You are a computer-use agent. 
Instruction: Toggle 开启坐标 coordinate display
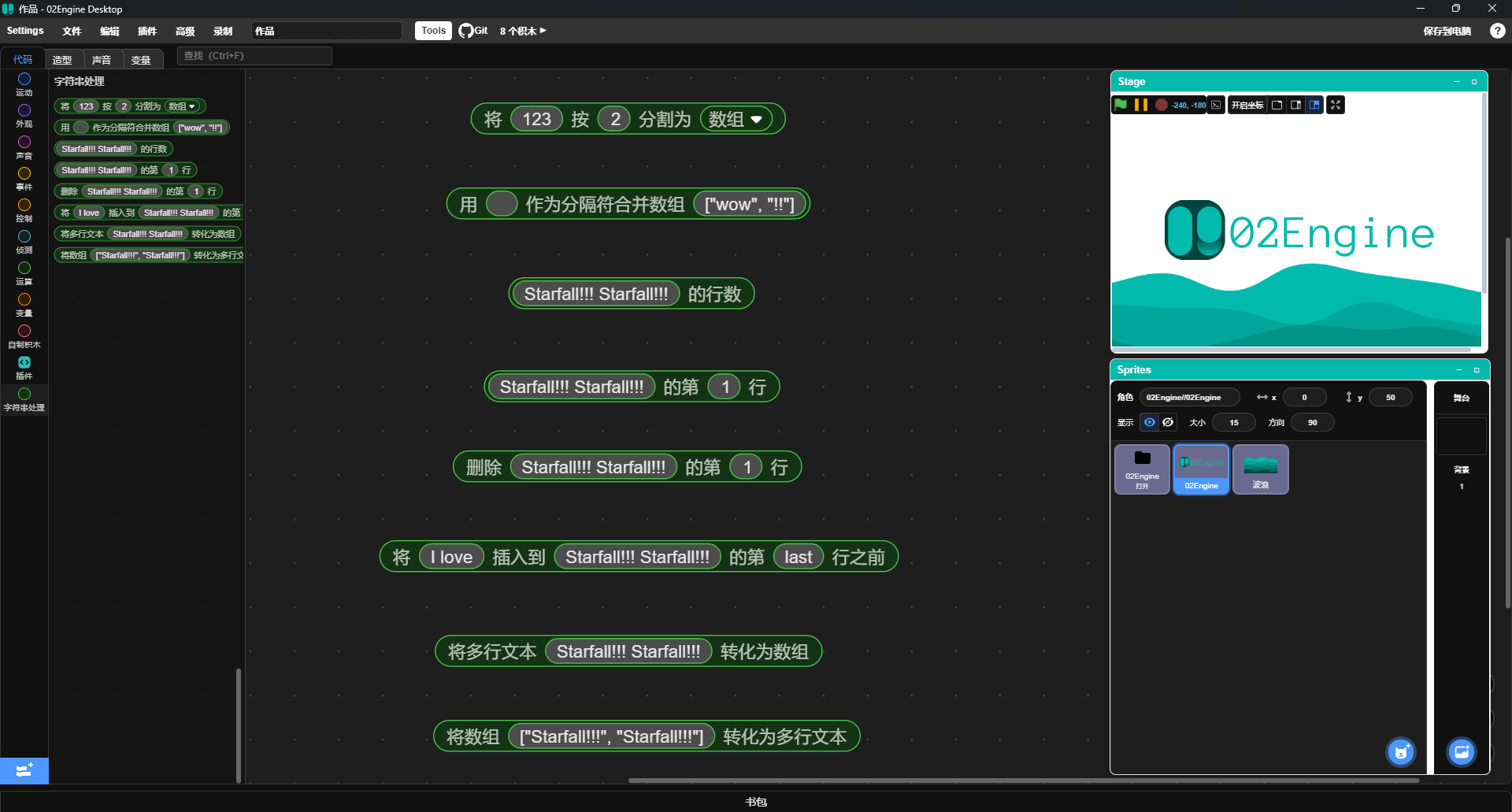(x=1247, y=105)
